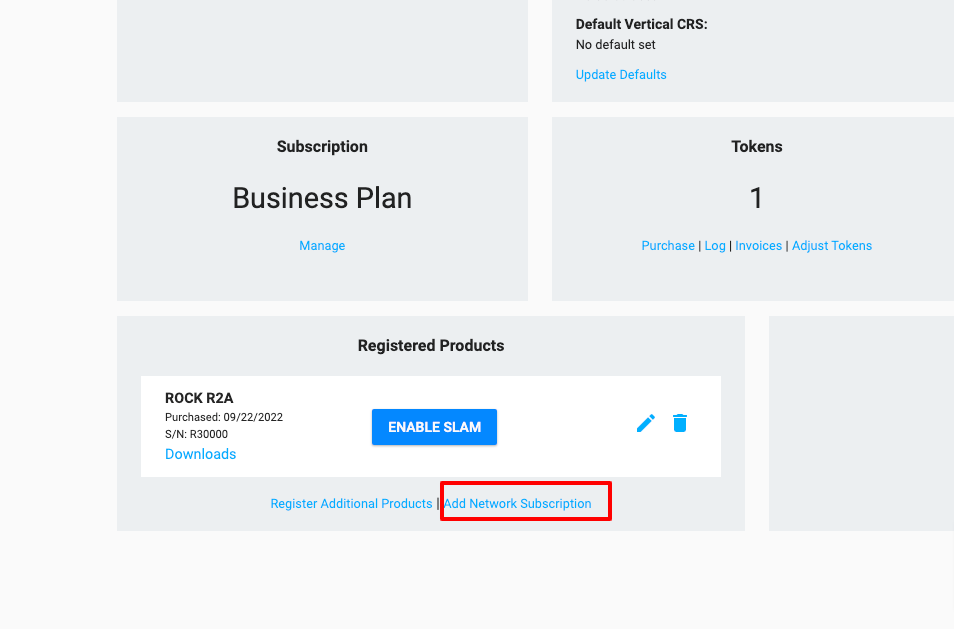Click the Registered Products heading
Screen dimensions: 954x629
tap(431, 346)
